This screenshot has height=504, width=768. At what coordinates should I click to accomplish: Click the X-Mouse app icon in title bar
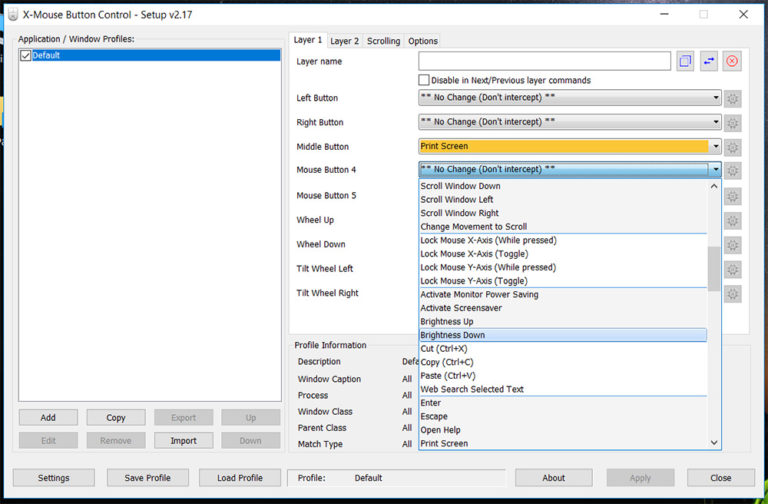click(x=13, y=15)
